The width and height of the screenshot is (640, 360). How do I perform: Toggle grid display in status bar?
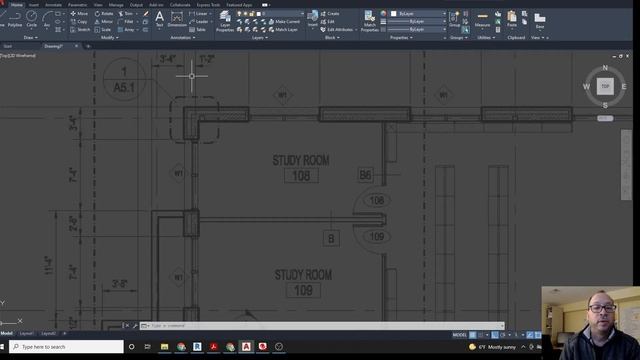[x=473, y=335]
